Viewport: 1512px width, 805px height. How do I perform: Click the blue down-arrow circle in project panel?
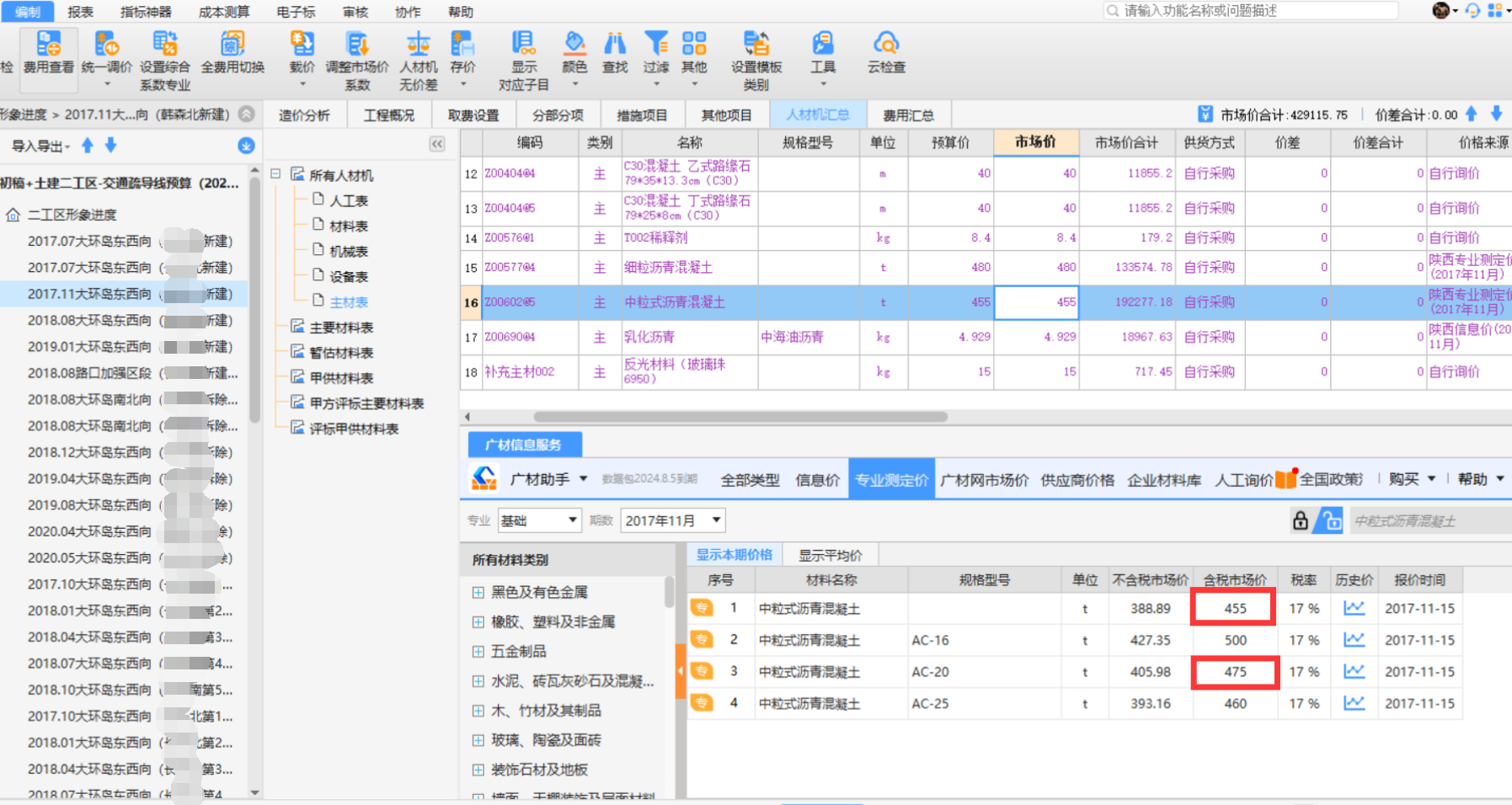246,146
